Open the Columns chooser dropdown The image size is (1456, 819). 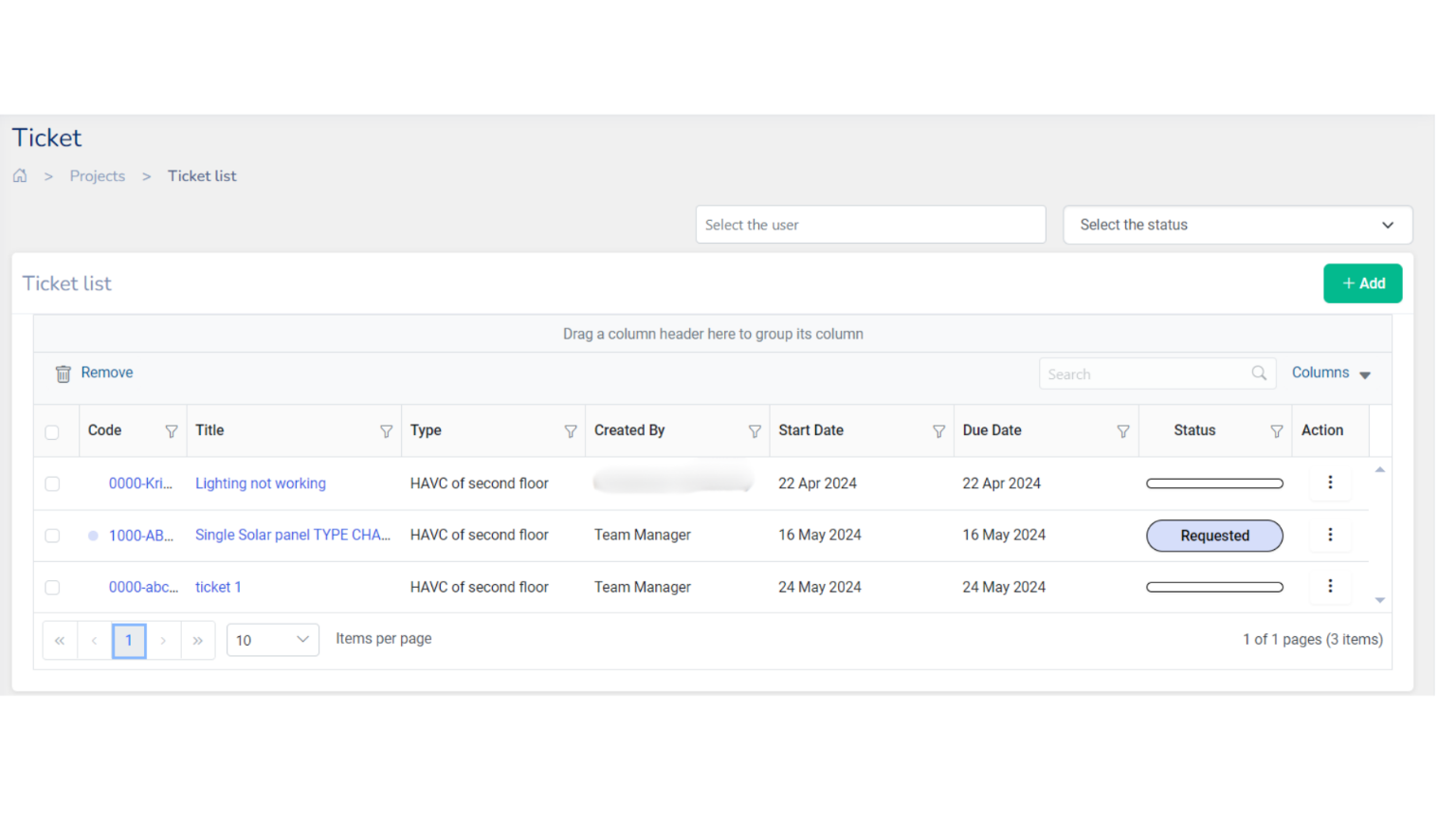pyautogui.click(x=1331, y=373)
